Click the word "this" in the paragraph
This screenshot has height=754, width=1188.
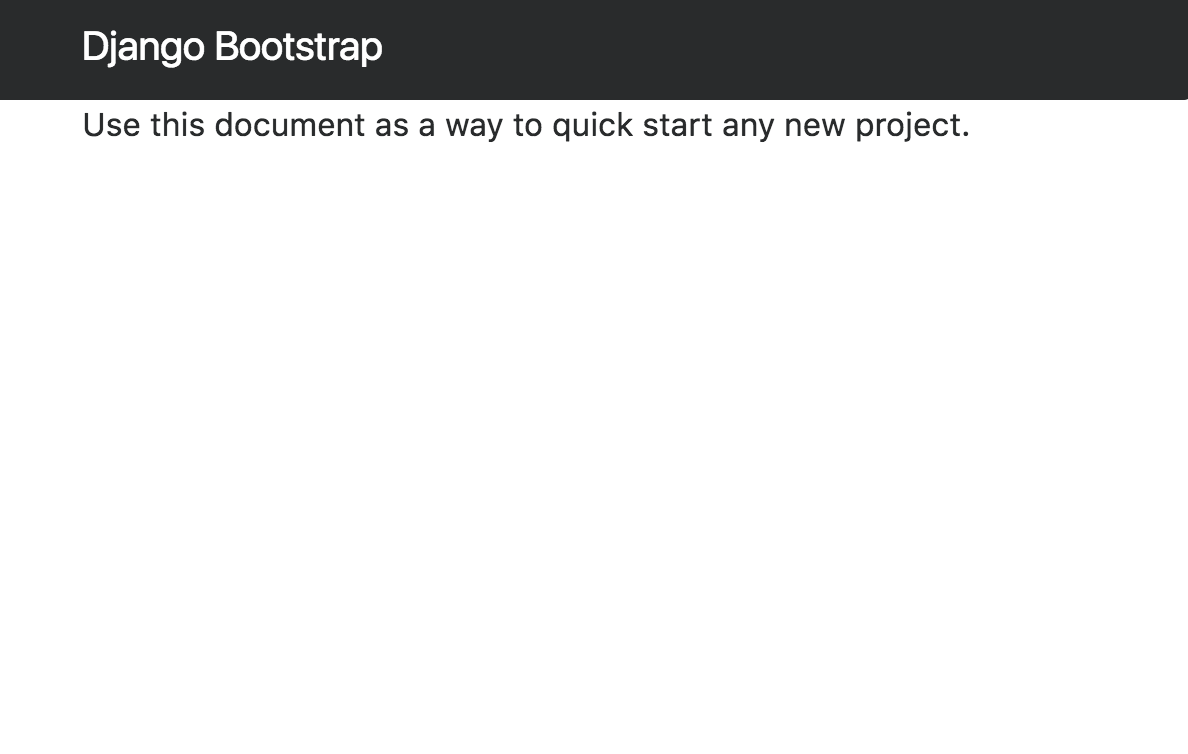click(177, 125)
